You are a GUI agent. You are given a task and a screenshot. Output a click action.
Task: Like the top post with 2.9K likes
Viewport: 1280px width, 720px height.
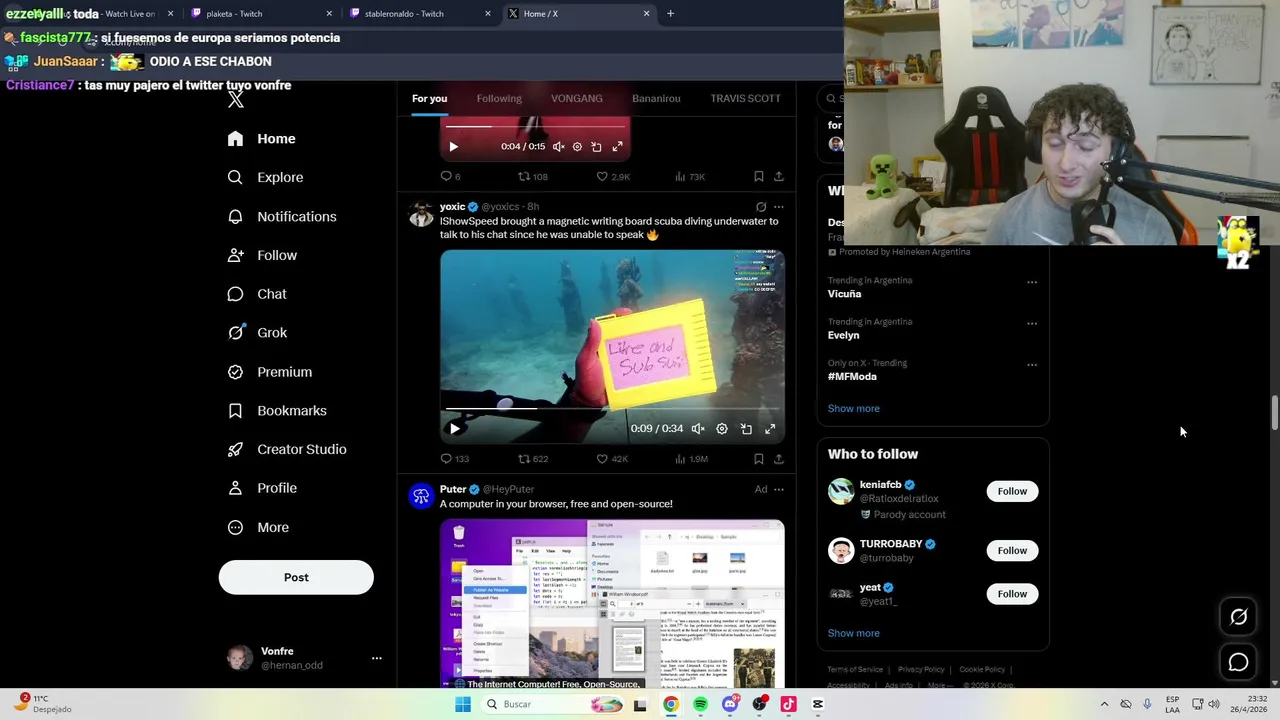click(613, 176)
